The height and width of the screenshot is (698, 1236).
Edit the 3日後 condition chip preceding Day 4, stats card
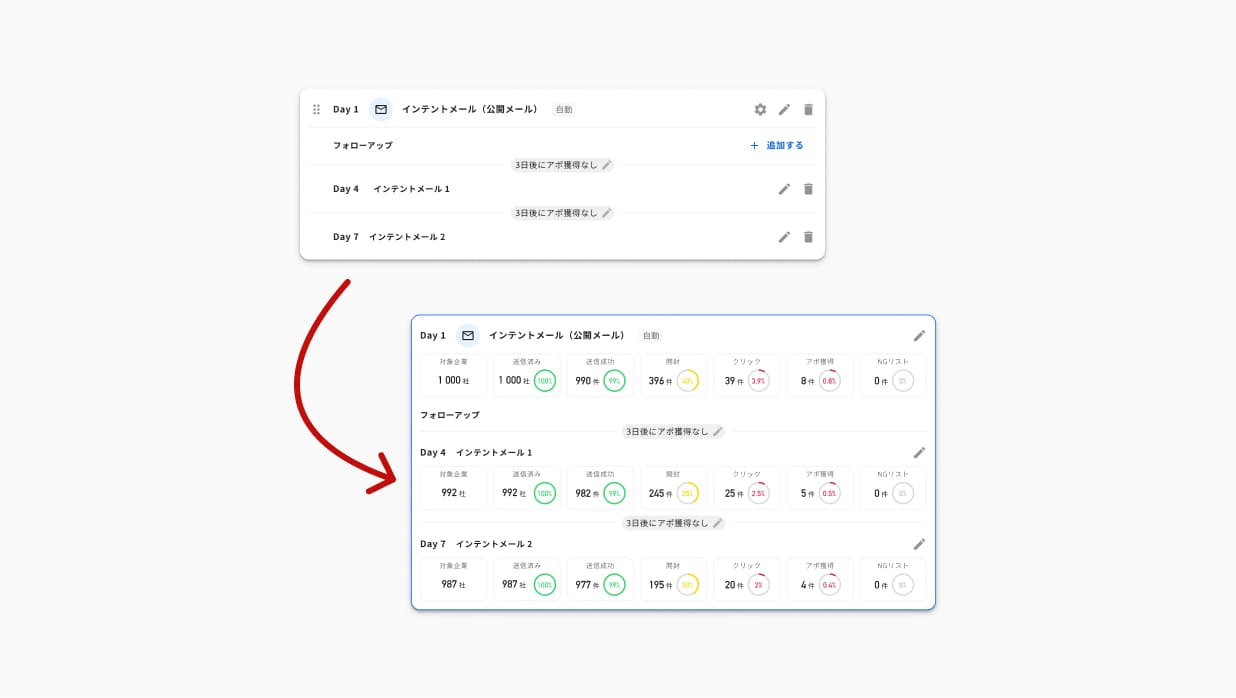coord(717,432)
